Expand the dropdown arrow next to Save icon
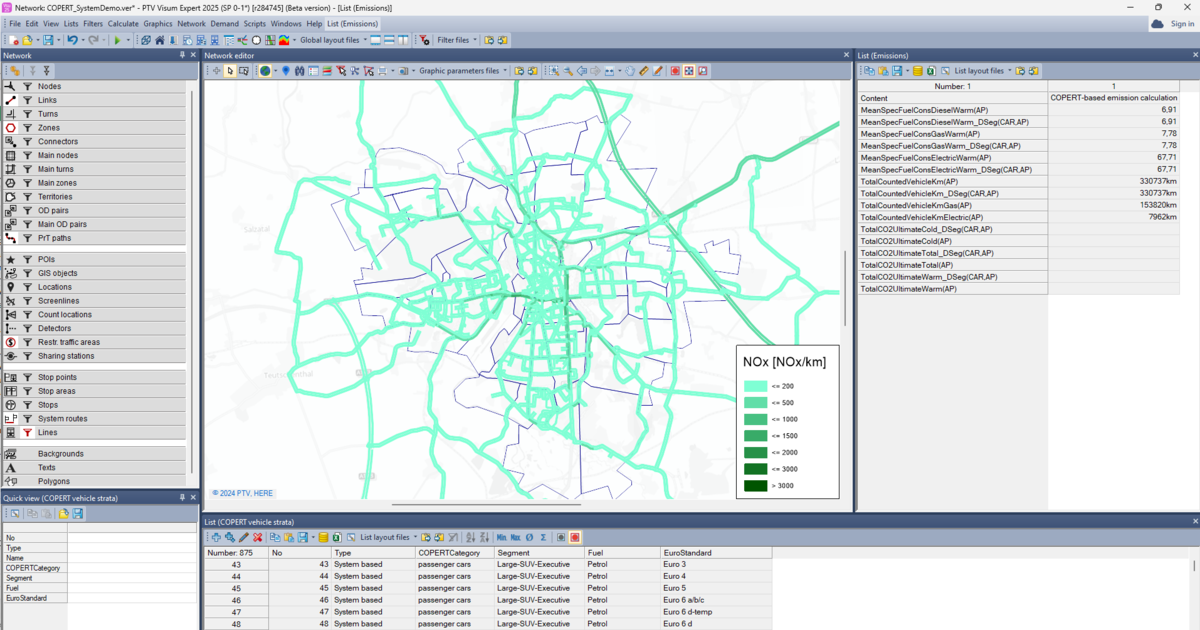 click(x=58, y=40)
